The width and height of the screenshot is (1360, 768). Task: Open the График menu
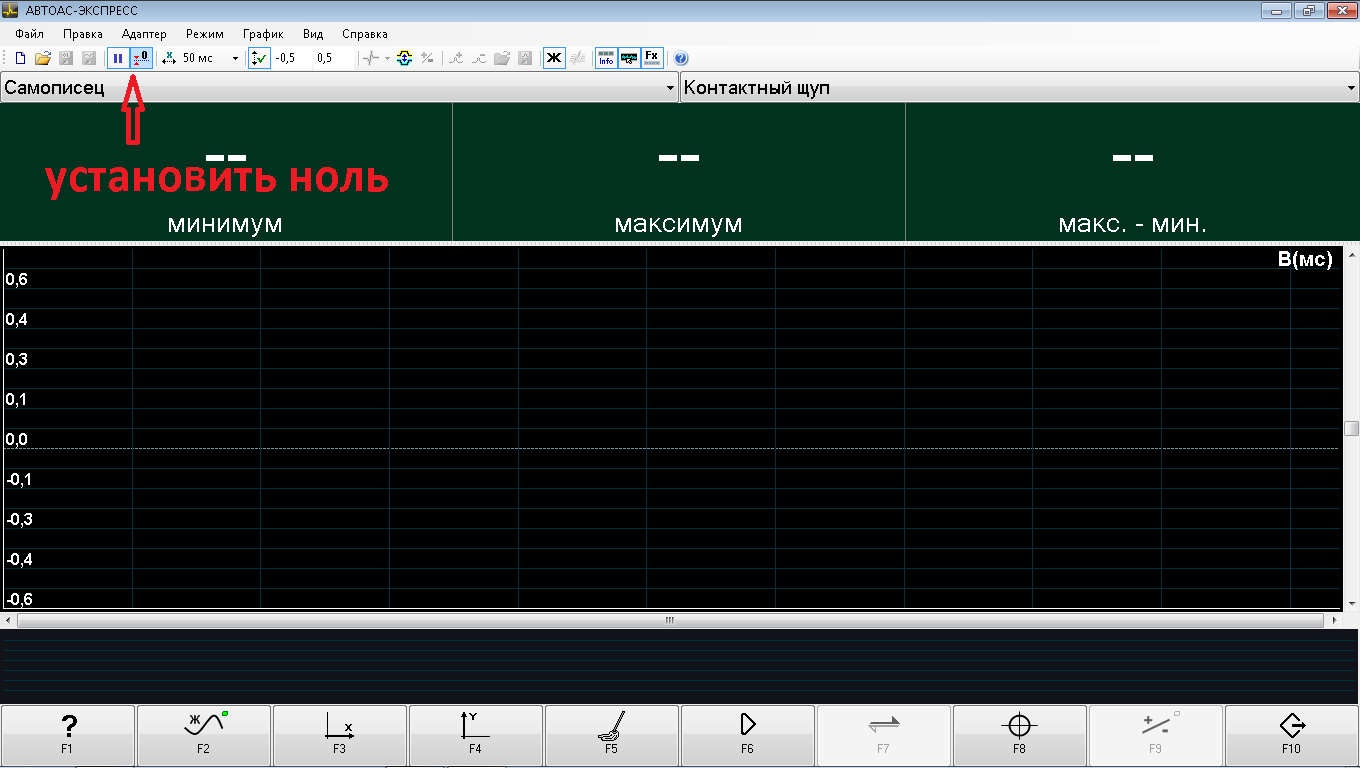click(263, 34)
